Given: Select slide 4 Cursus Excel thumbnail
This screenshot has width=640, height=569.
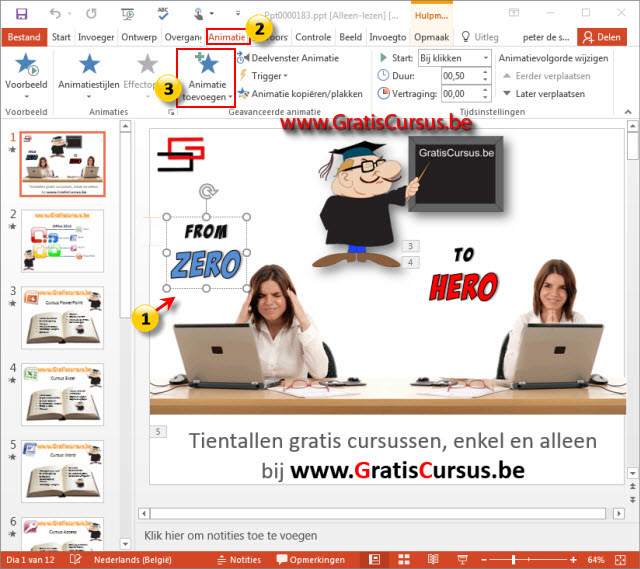Looking at the screenshot, I should pyautogui.click(x=62, y=394).
